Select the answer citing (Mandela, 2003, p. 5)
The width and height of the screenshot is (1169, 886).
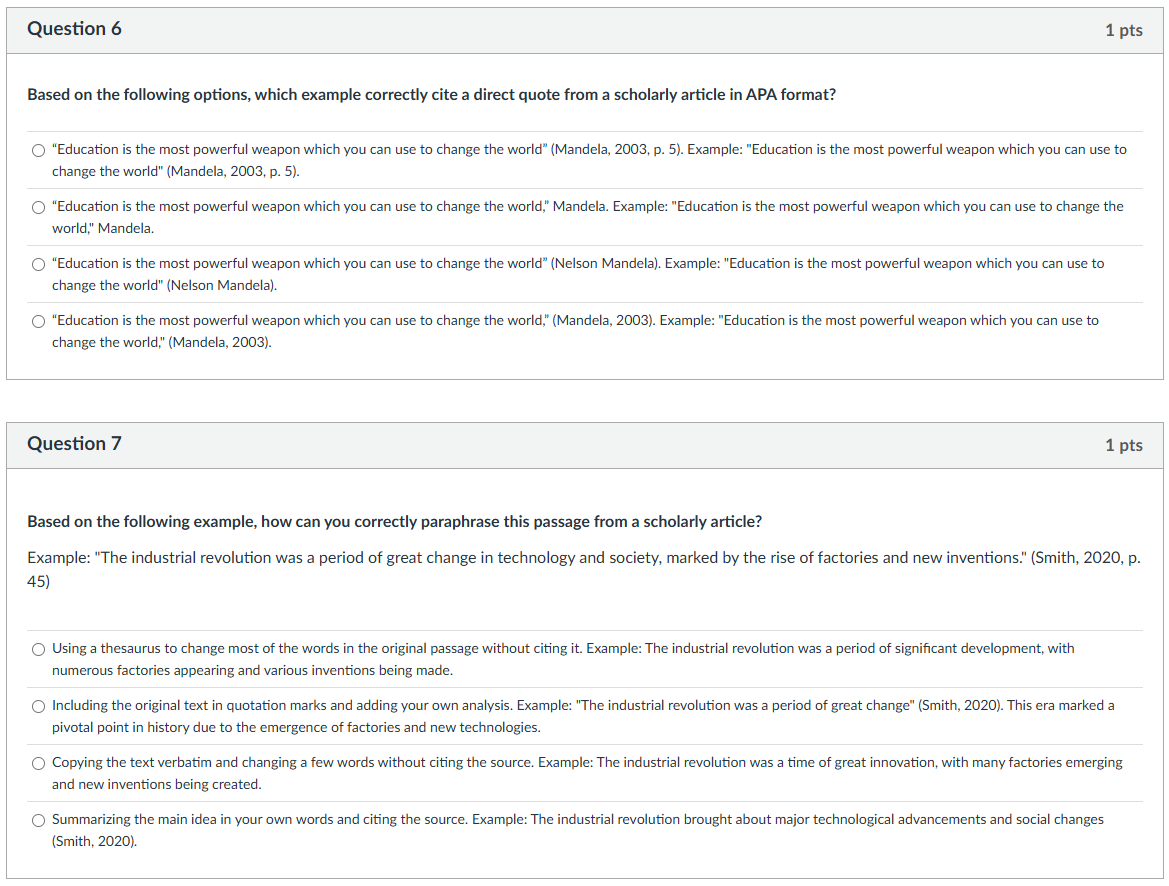[39, 151]
